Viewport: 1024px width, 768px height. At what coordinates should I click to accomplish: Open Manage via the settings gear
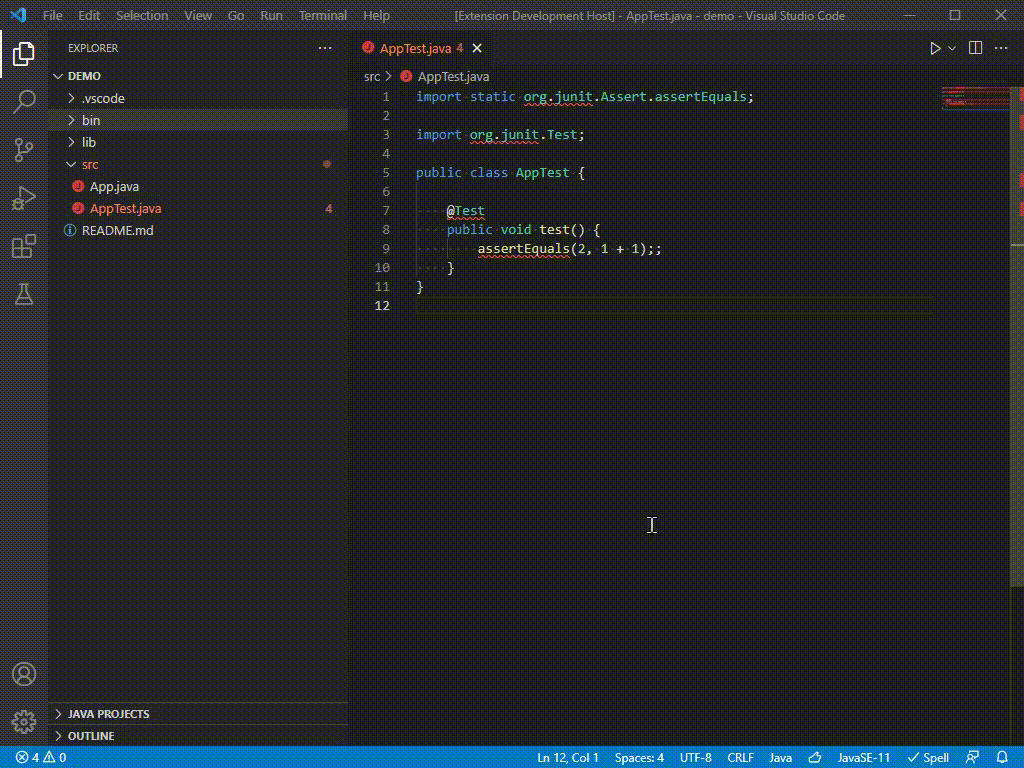23,722
